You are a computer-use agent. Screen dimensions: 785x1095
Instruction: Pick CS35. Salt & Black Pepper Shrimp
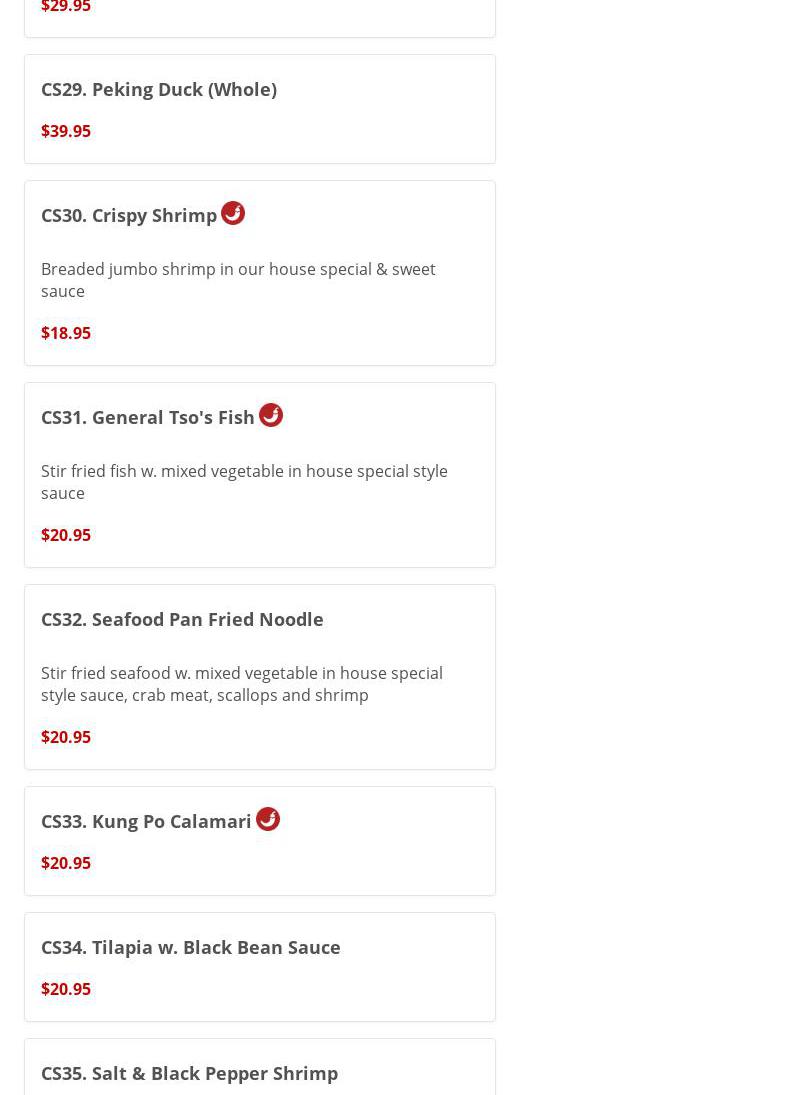coord(190,1073)
